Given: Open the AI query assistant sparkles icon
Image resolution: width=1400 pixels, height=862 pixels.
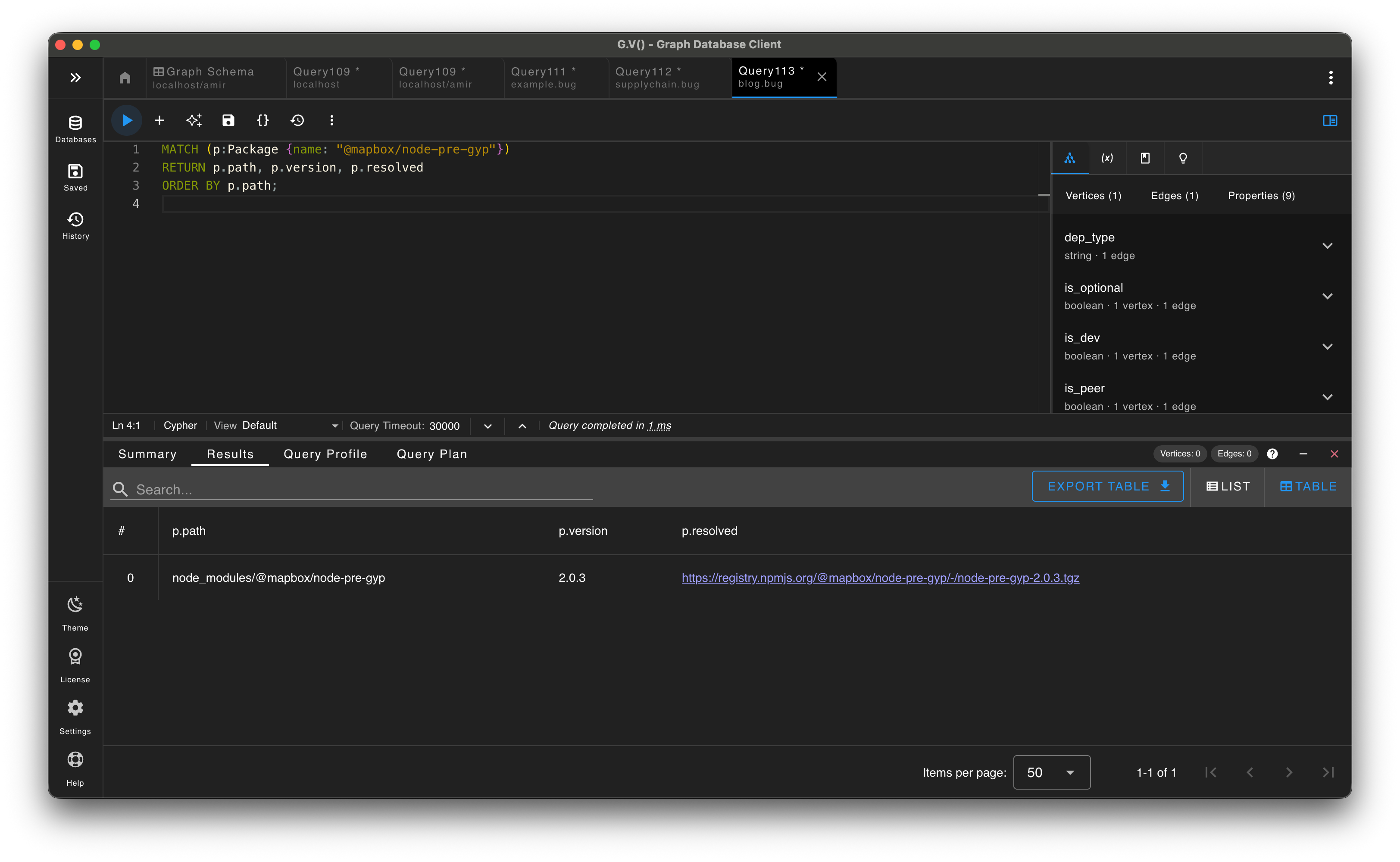Looking at the screenshot, I should pyautogui.click(x=194, y=120).
